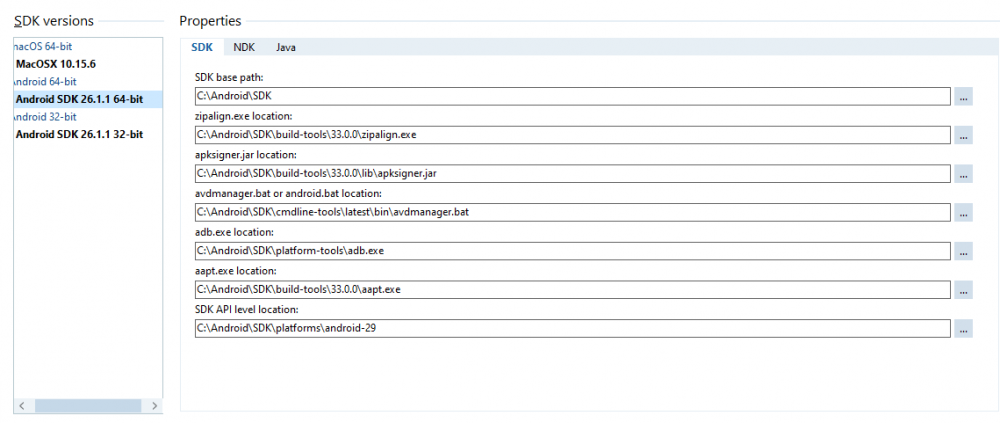Click the 'adb.exe location:' label
Screen dimensions: 1000x423
point(234,232)
